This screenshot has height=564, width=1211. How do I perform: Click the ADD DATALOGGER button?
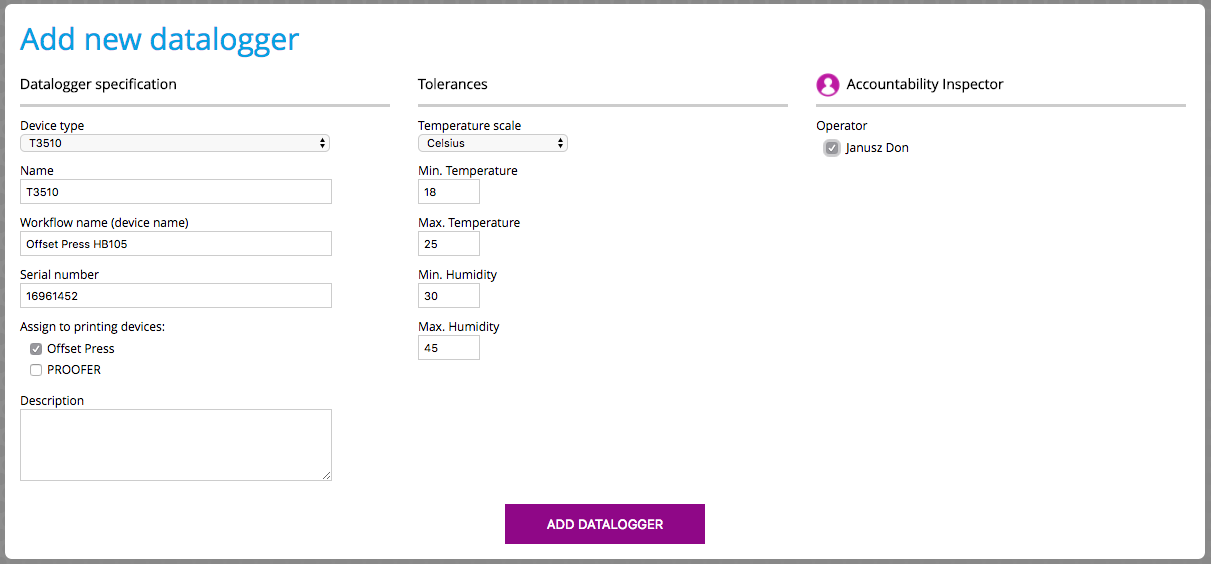click(x=605, y=524)
